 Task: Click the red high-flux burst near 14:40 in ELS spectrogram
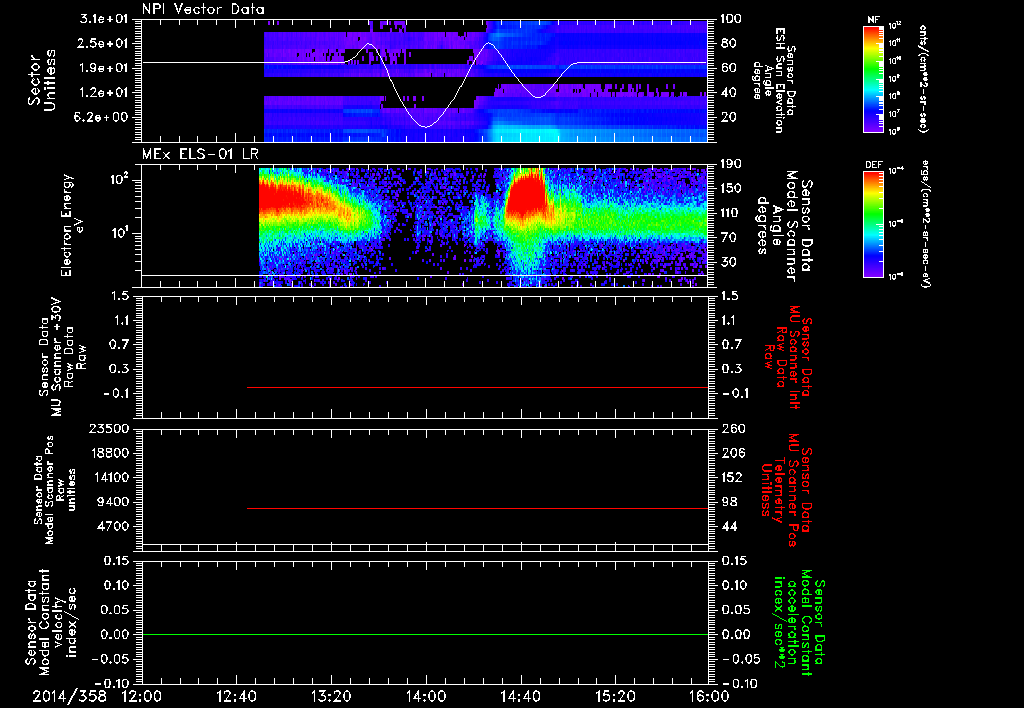point(526,194)
